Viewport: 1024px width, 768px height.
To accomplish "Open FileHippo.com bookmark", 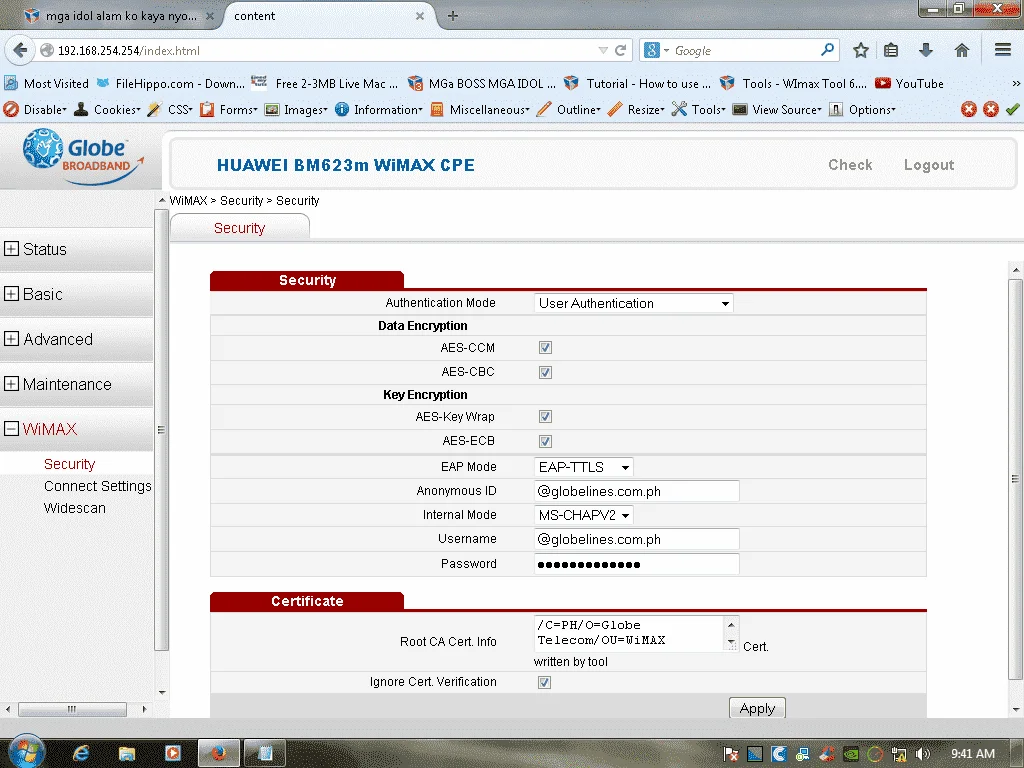I will 170,84.
